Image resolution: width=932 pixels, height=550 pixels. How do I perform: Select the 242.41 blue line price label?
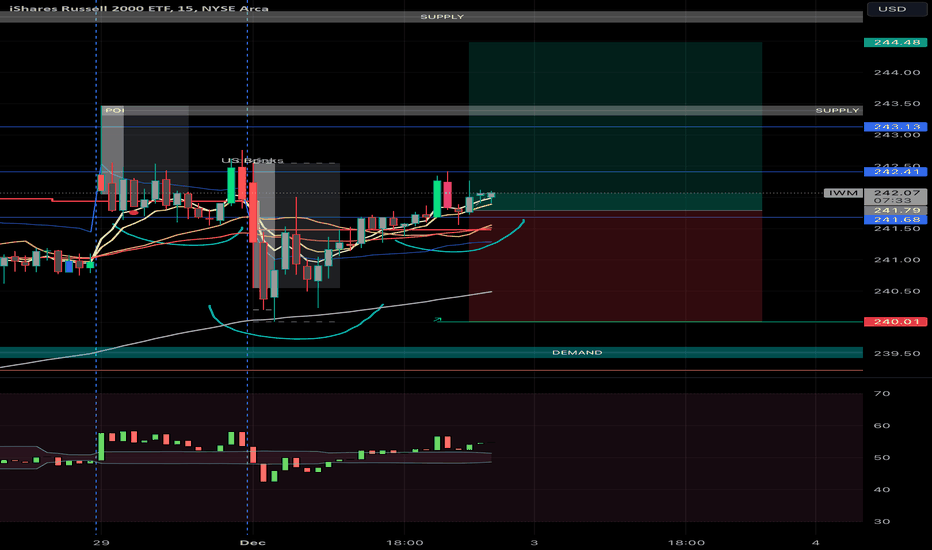tap(895, 172)
